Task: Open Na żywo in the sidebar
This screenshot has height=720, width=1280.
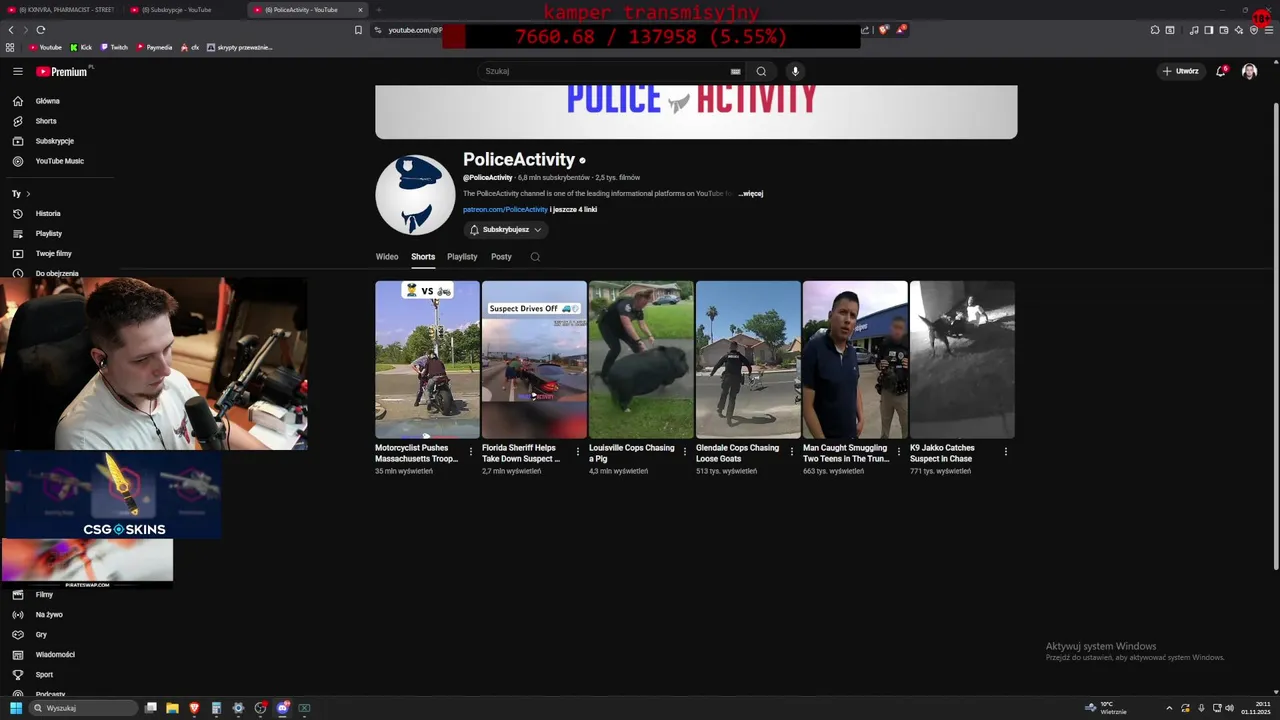Action: [49, 614]
